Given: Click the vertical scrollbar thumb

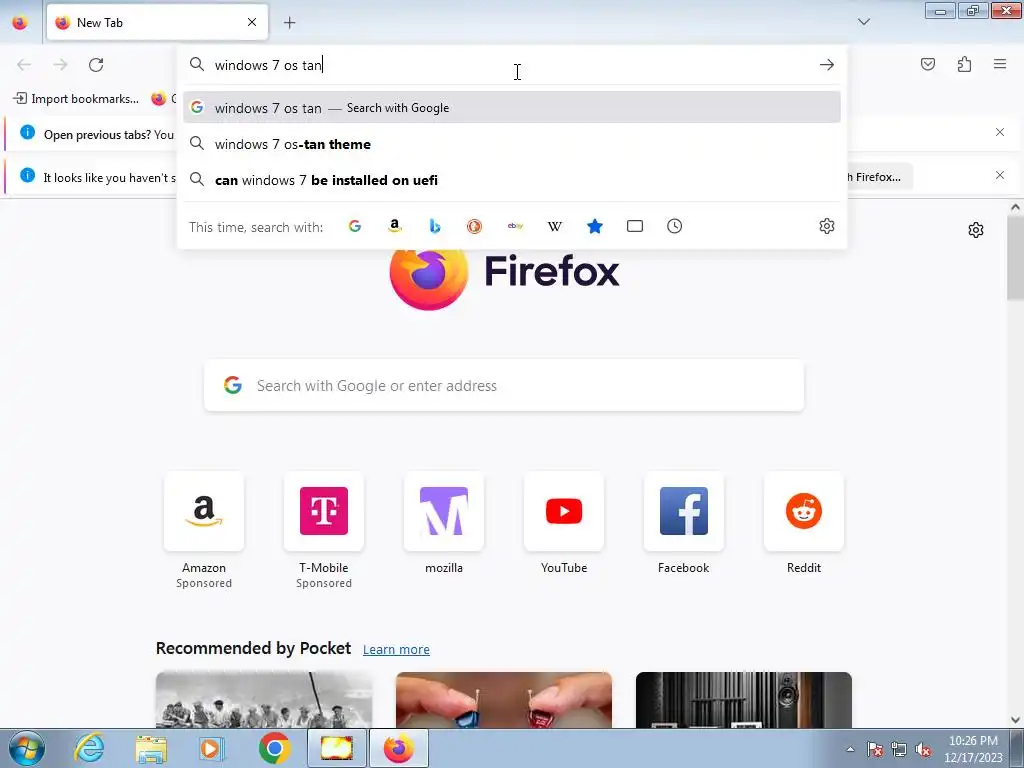Looking at the screenshot, I should 1015,258.
